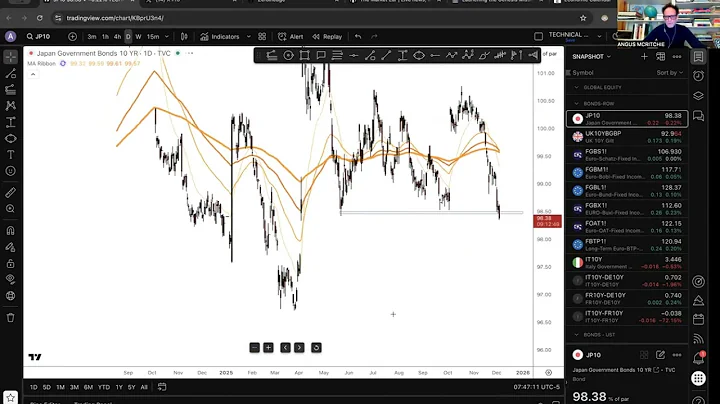This screenshot has width=720, height=404.
Task: Zoom in chart plus button
Action: 269,348
